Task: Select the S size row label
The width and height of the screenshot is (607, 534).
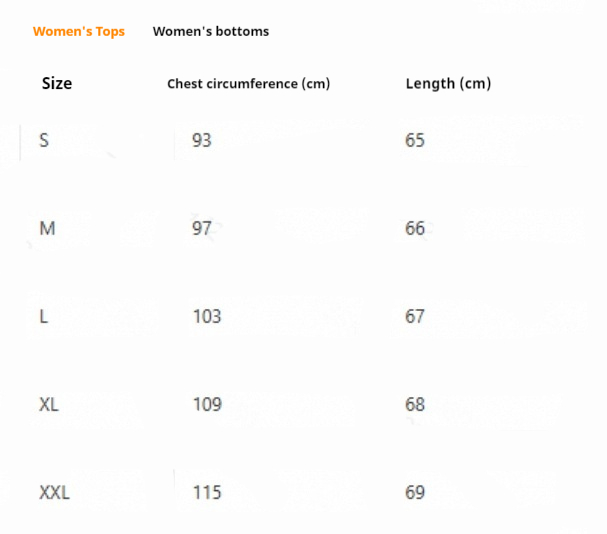Action: coord(44,140)
